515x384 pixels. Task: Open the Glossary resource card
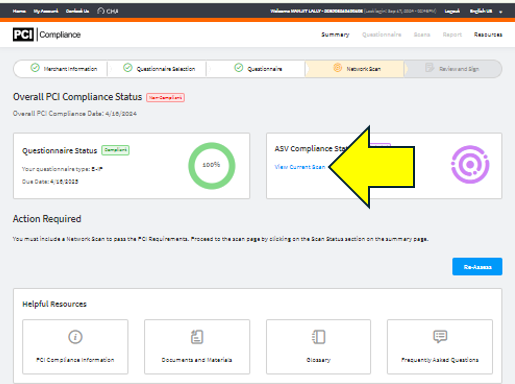click(318, 347)
